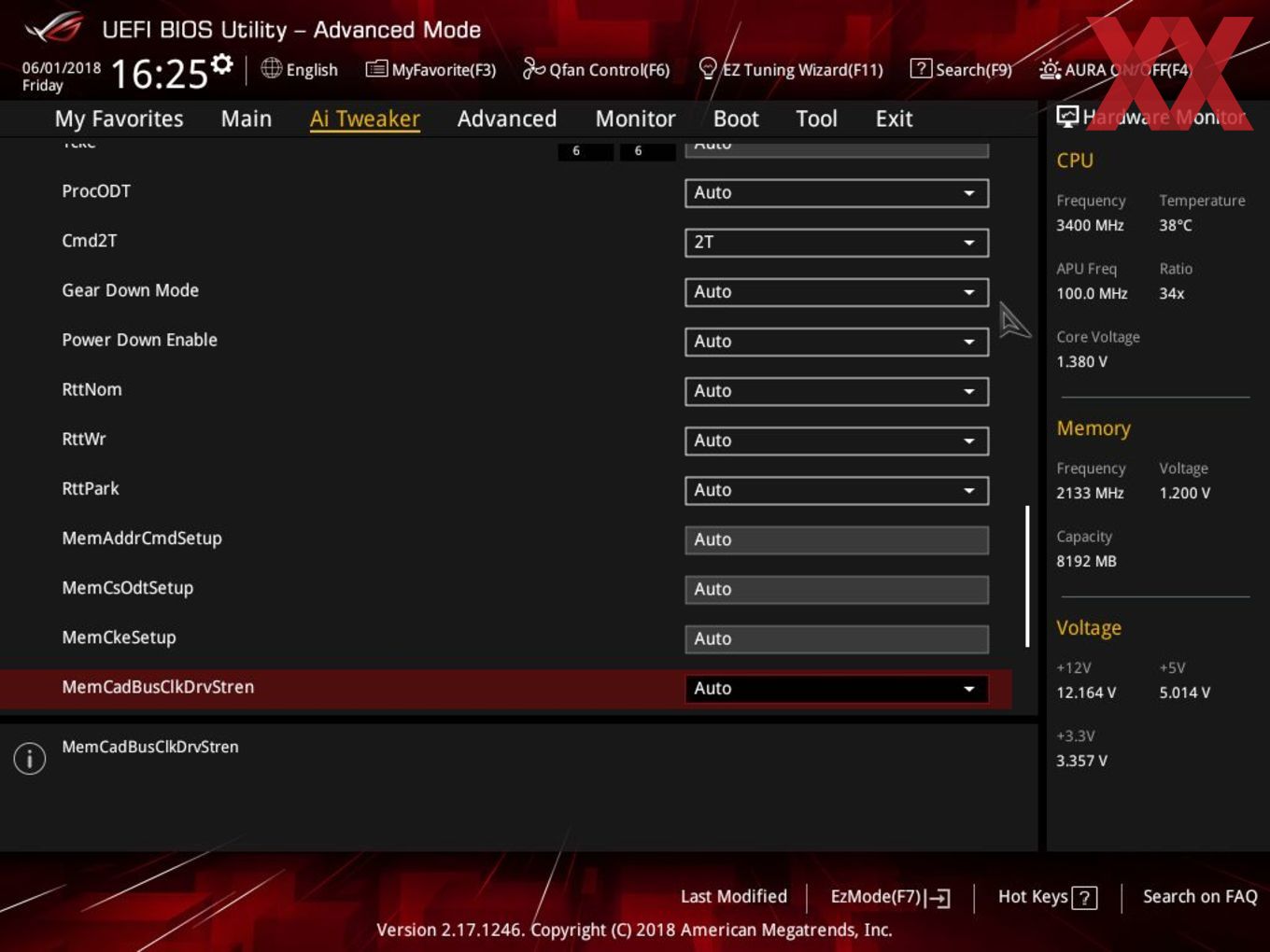Click the memory capacity 8192 MB value

click(x=1086, y=561)
